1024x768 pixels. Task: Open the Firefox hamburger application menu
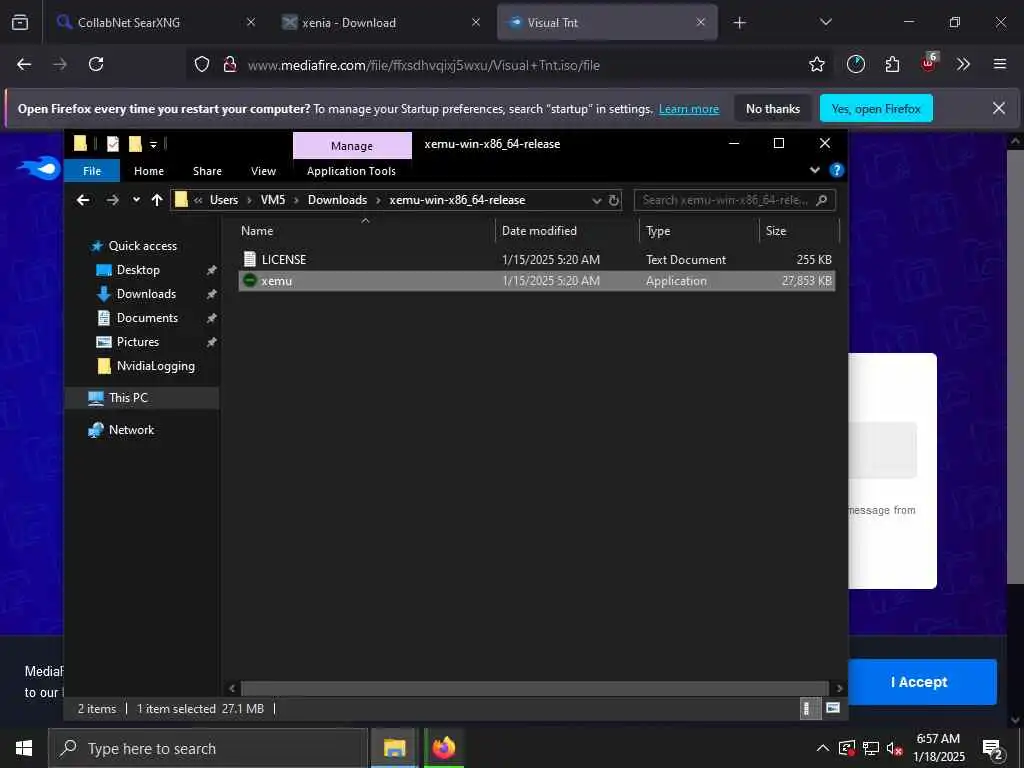(999, 64)
